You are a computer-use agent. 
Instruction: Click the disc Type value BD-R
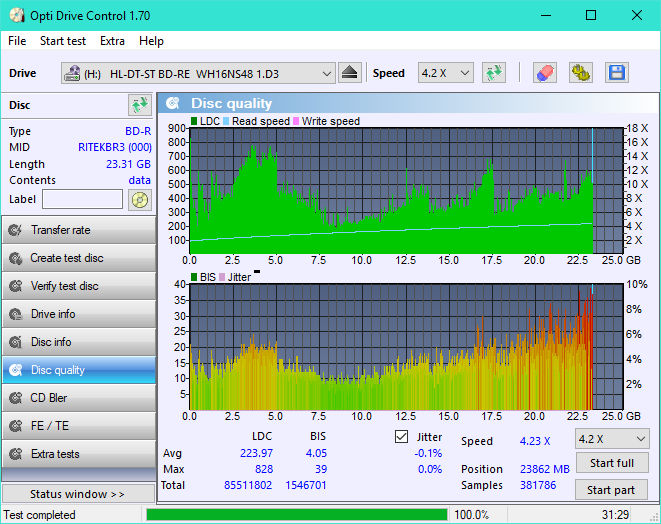pos(138,131)
